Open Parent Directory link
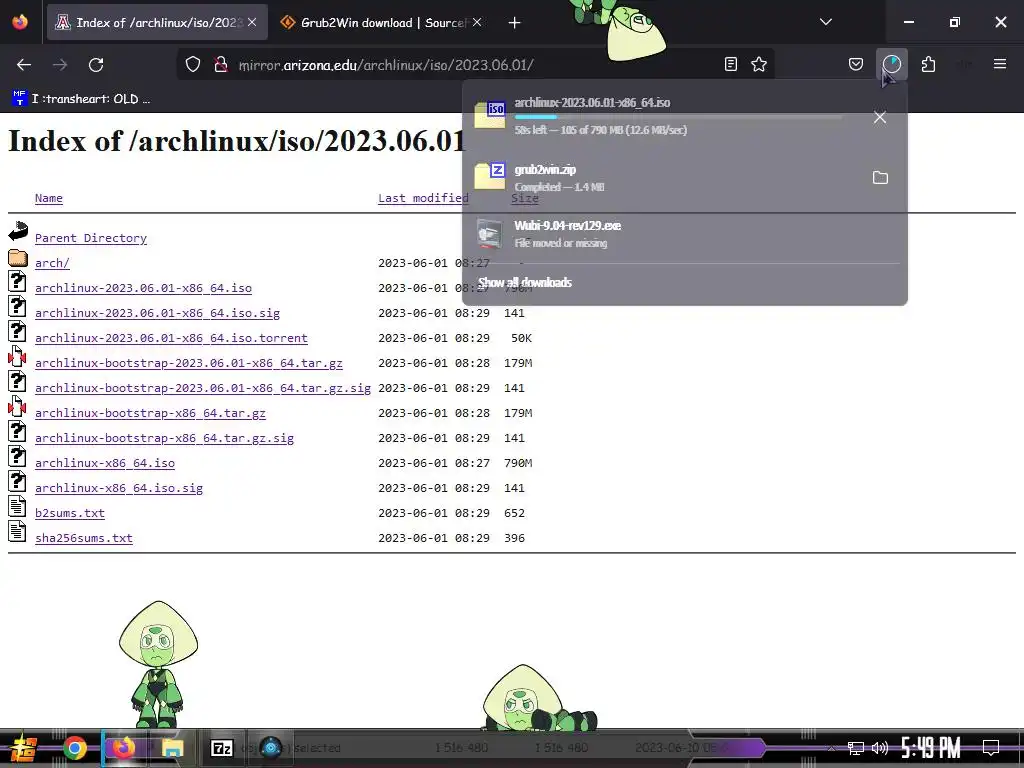Screen dimensions: 1024x768 point(91,238)
